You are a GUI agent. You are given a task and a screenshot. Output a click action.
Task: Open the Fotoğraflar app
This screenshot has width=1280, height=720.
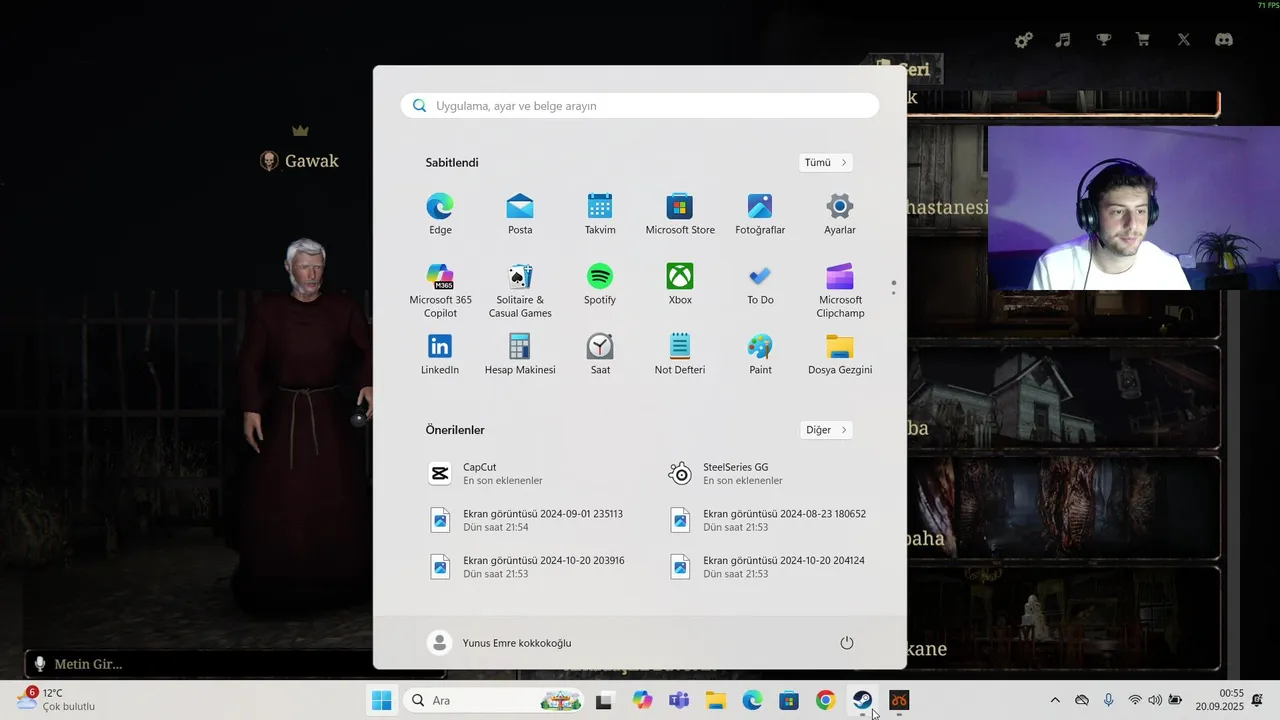[760, 214]
